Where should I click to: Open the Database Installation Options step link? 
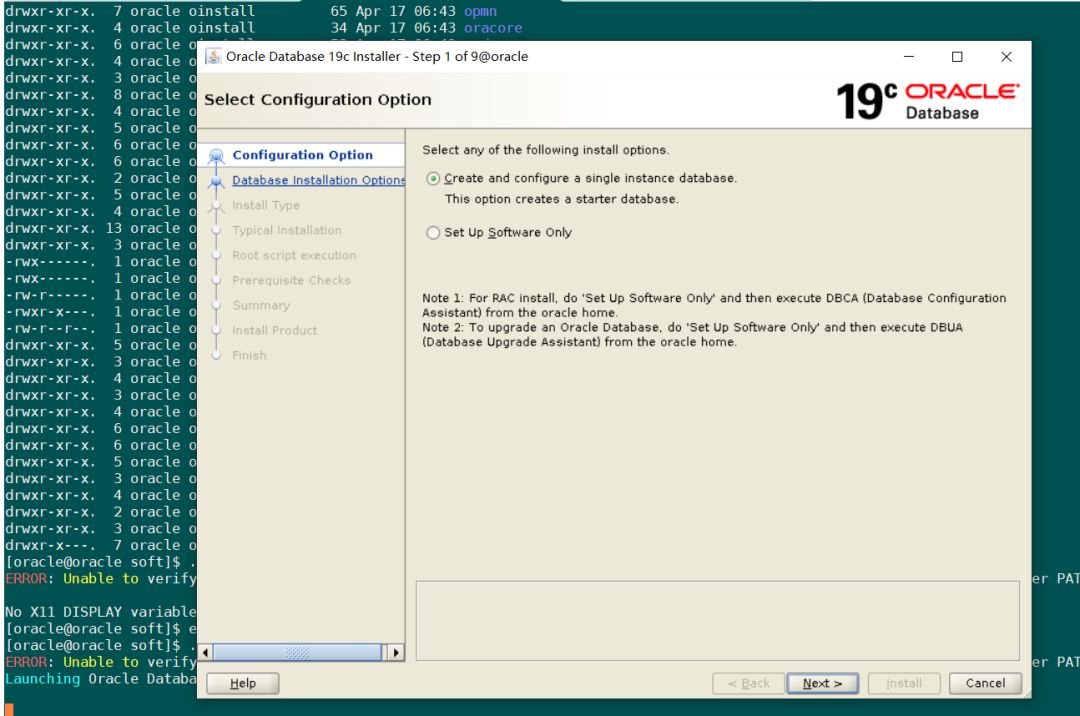point(318,180)
